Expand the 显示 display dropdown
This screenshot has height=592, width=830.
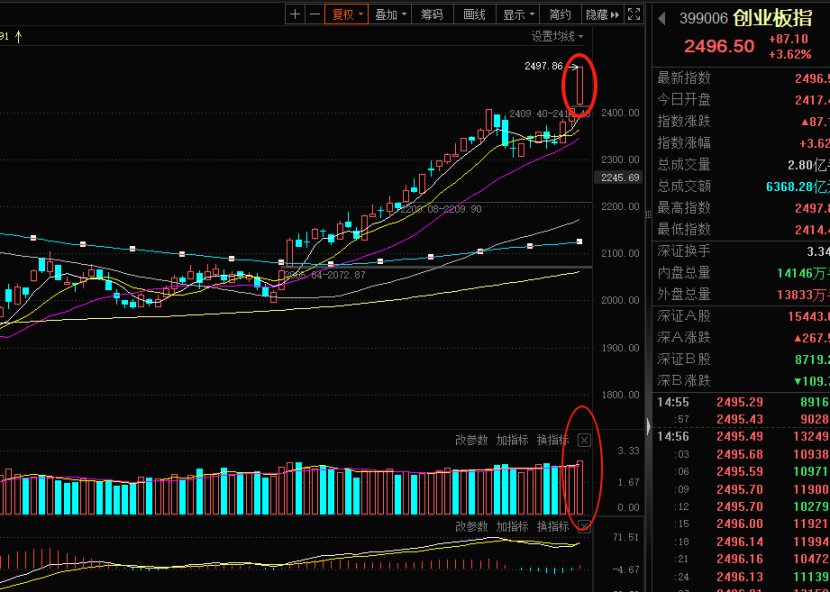pos(517,14)
